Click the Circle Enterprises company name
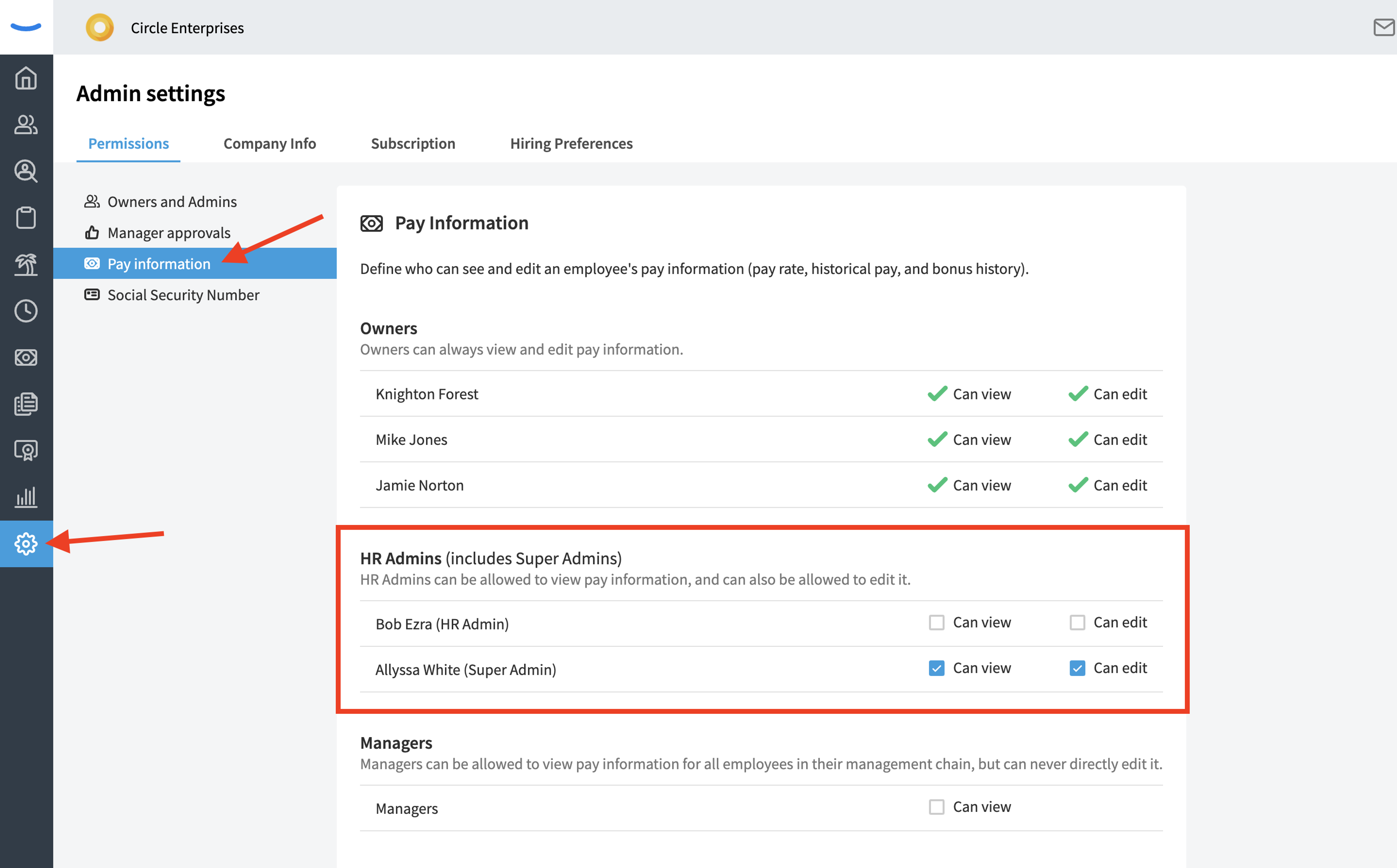1397x868 pixels. click(x=187, y=28)
